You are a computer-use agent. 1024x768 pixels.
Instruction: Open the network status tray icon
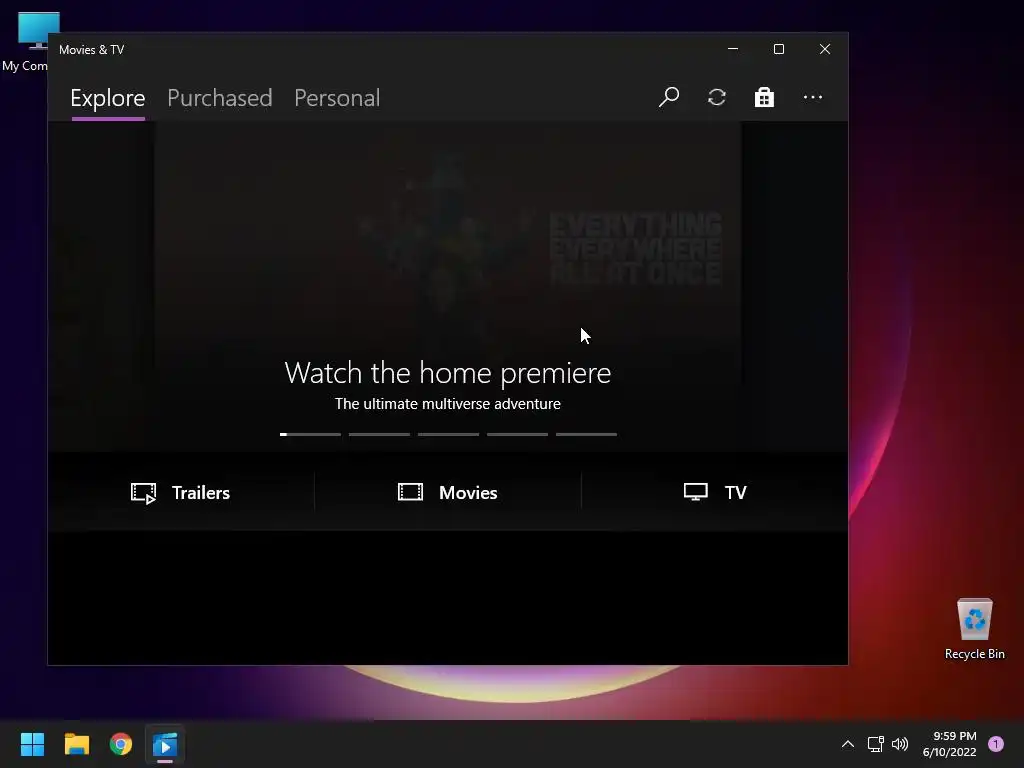point(876,744)
